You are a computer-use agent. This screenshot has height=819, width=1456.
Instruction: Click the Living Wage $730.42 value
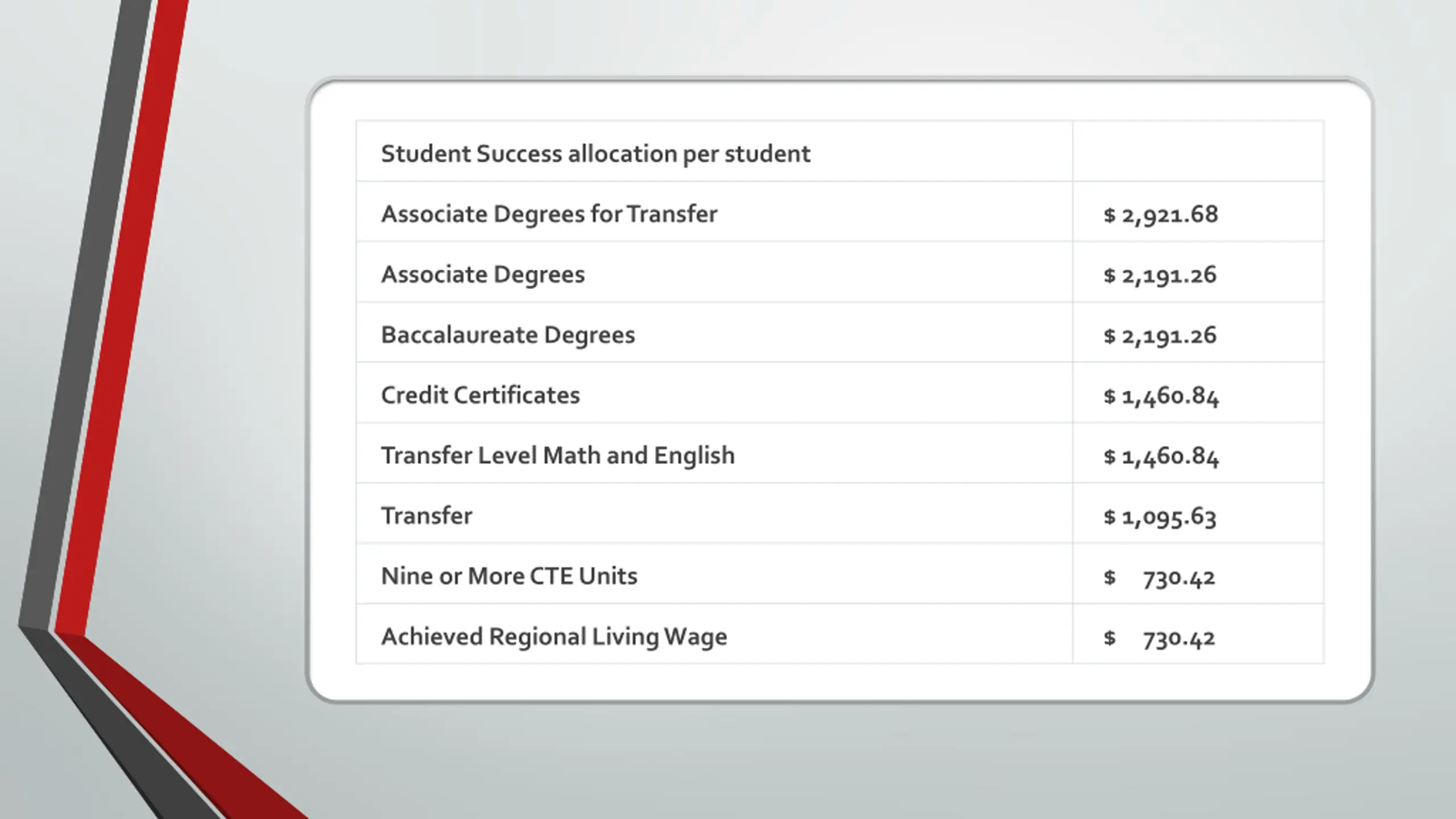click(1159, 638)
